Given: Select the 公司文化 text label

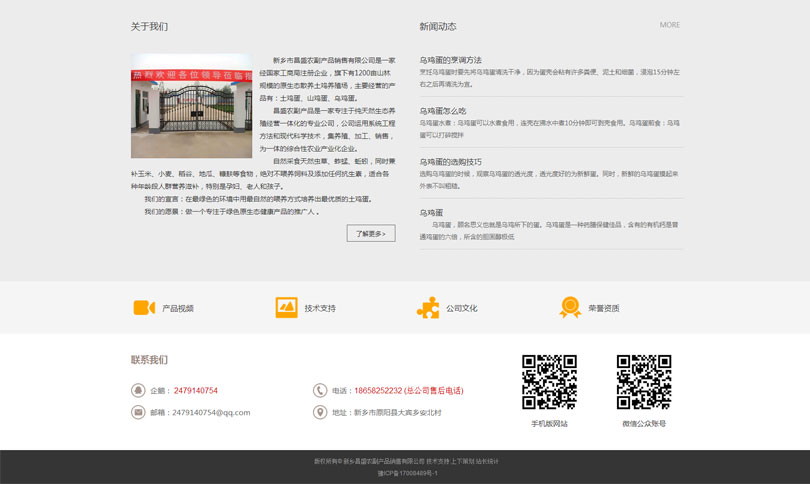Looking at the screenshot, I should click(x=462, y=308).
